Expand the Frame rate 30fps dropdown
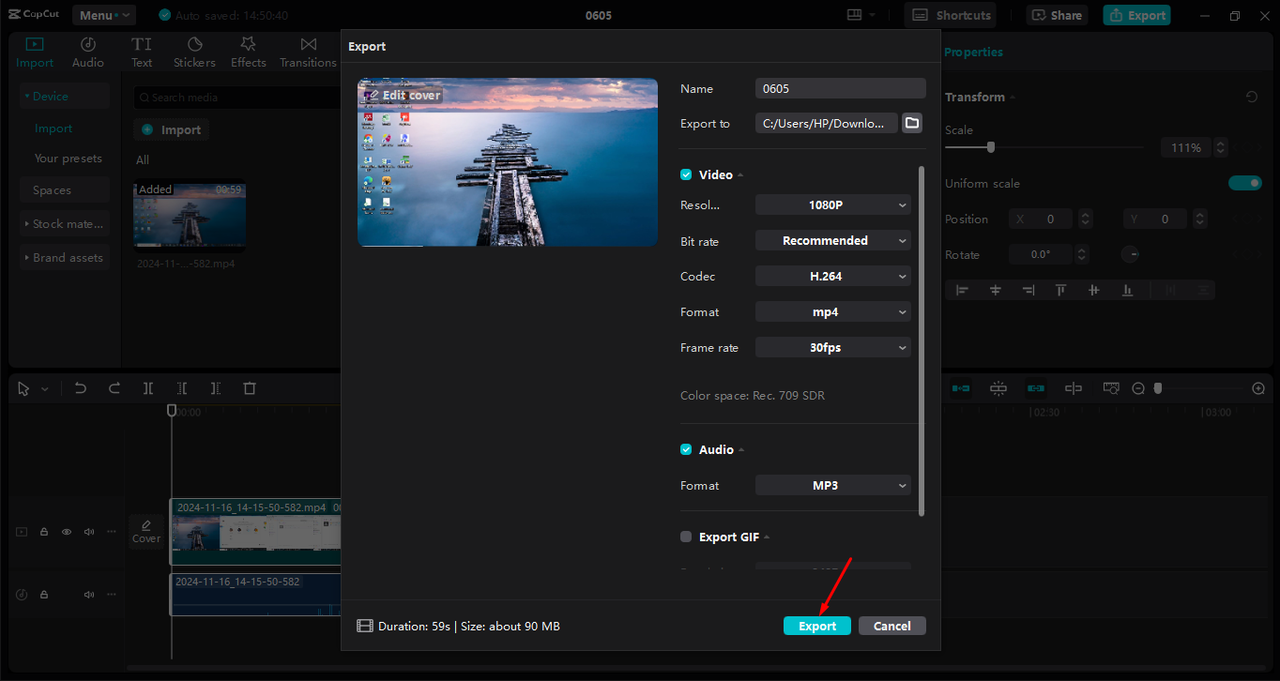Screen dimensions: 1280x681 pos(833,348)
